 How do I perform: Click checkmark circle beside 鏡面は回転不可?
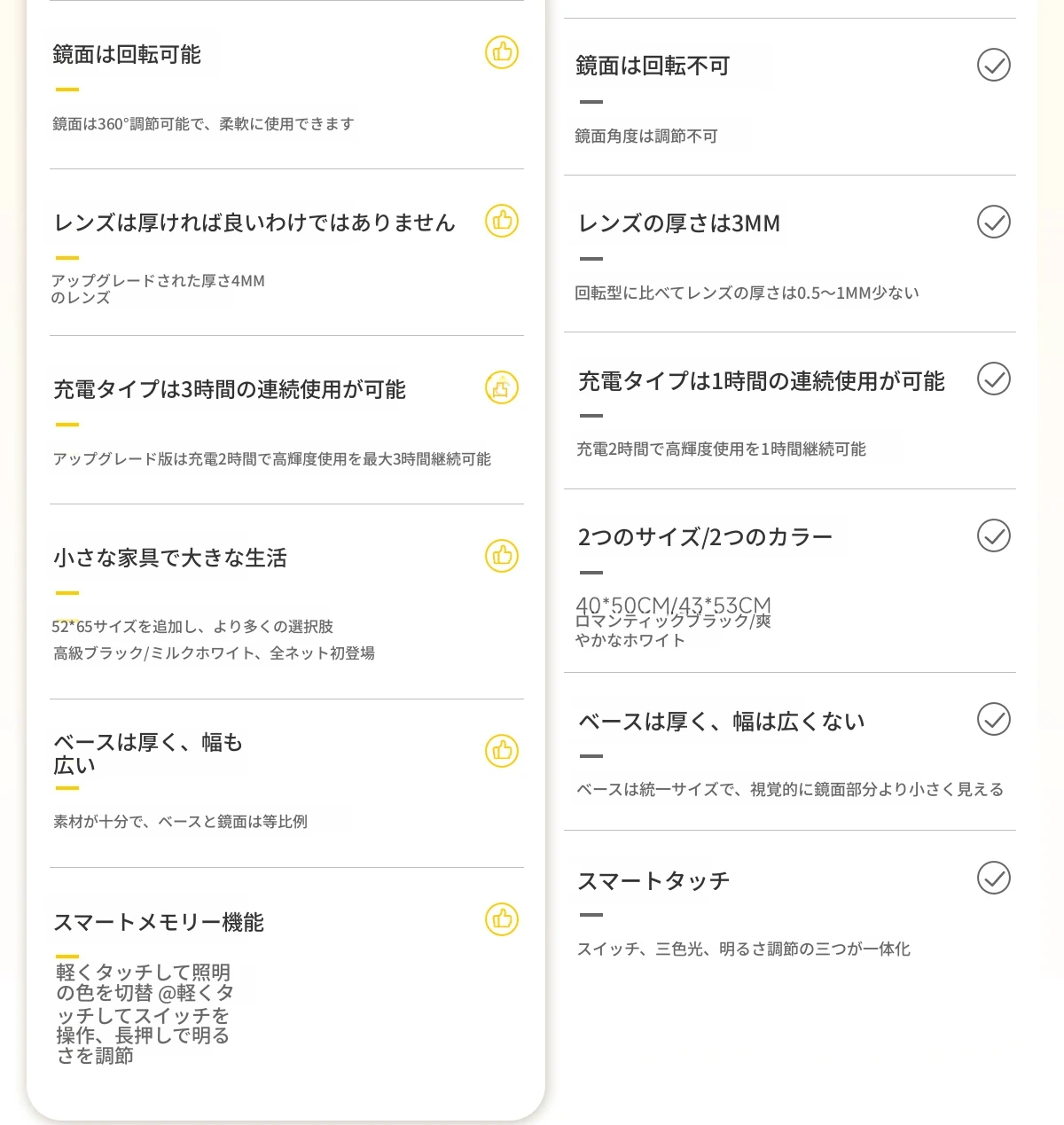pyautogui.click(x=993, y=65)
